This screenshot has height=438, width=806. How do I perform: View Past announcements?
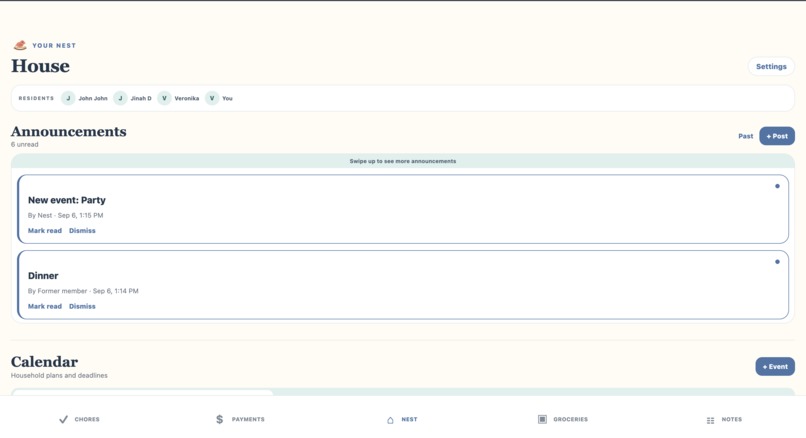(x=745, y=136)
